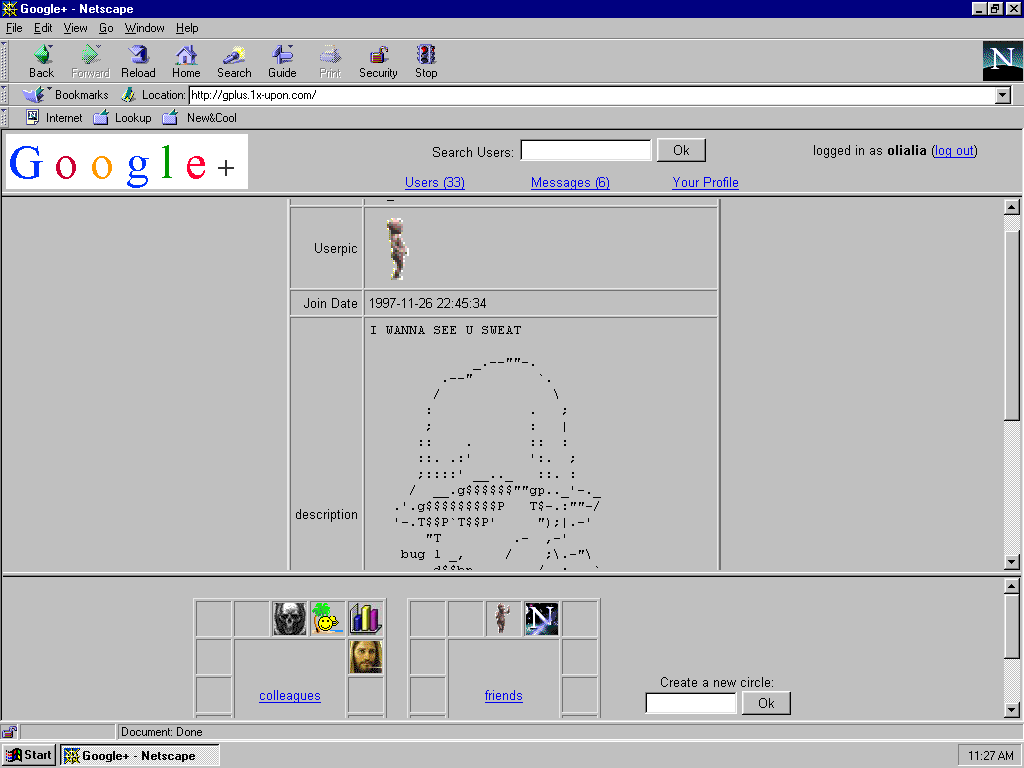Expand the Location URL dropdown arrow
Viewport: 1024px width, 768px height.
pyautogui.click(x=1003, y=95)
